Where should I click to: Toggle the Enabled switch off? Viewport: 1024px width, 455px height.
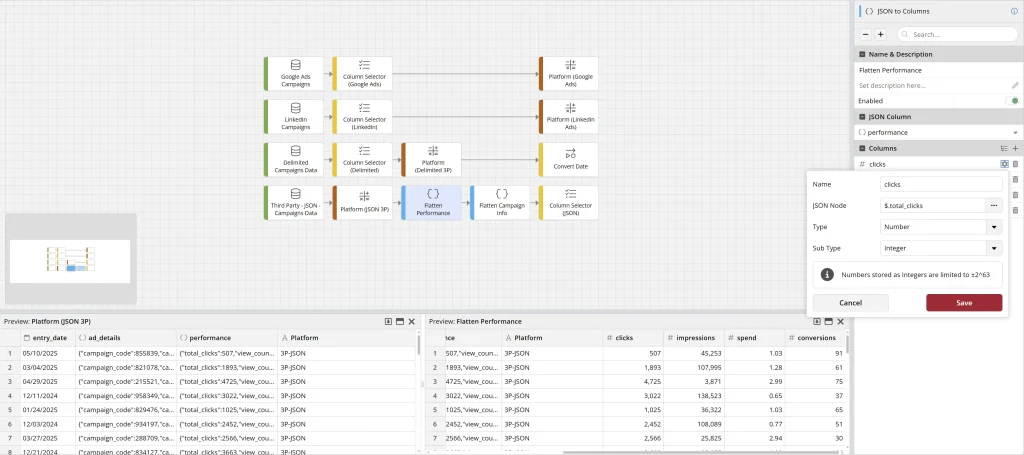pyautogui.click(x=1012, y=101)
